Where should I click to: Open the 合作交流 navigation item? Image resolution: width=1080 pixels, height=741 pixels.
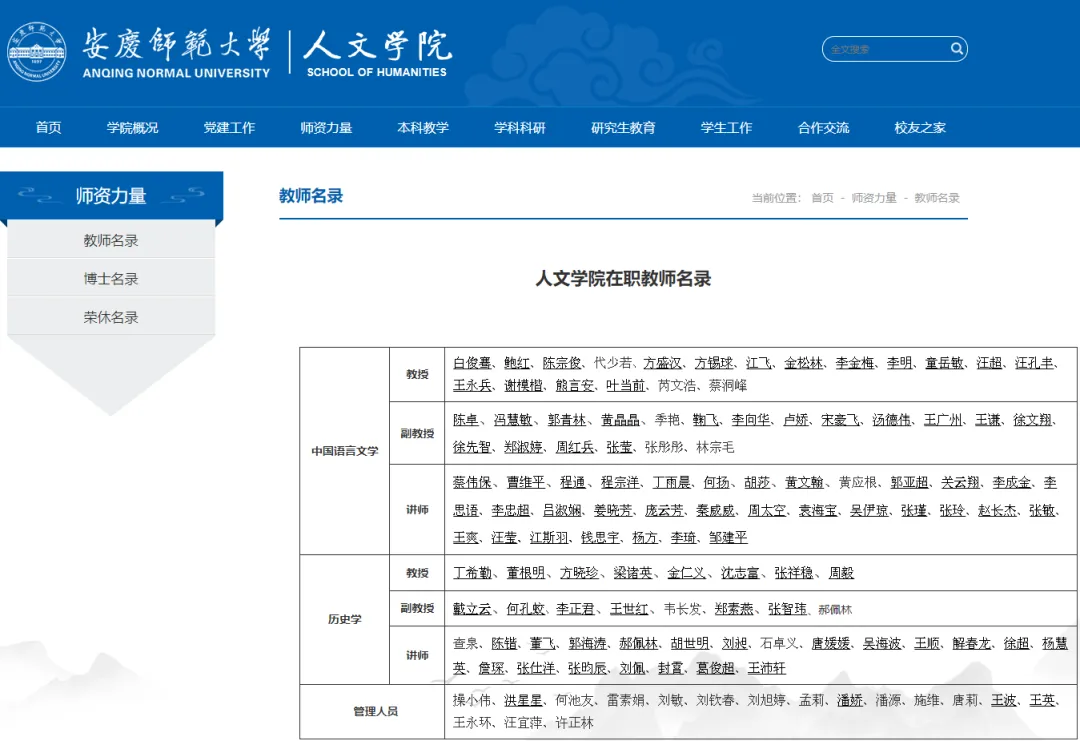coord(823,127)
